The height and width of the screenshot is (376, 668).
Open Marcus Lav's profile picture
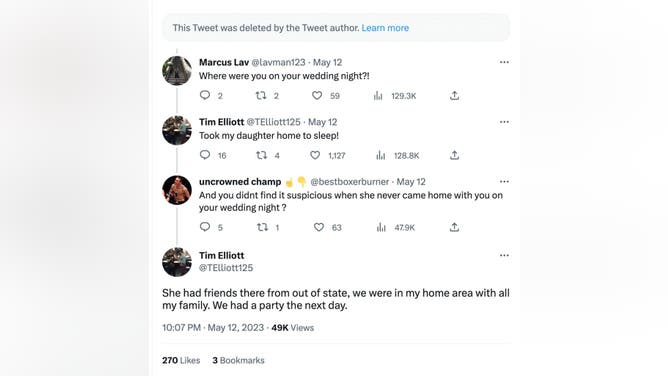(x=177, y=71)
